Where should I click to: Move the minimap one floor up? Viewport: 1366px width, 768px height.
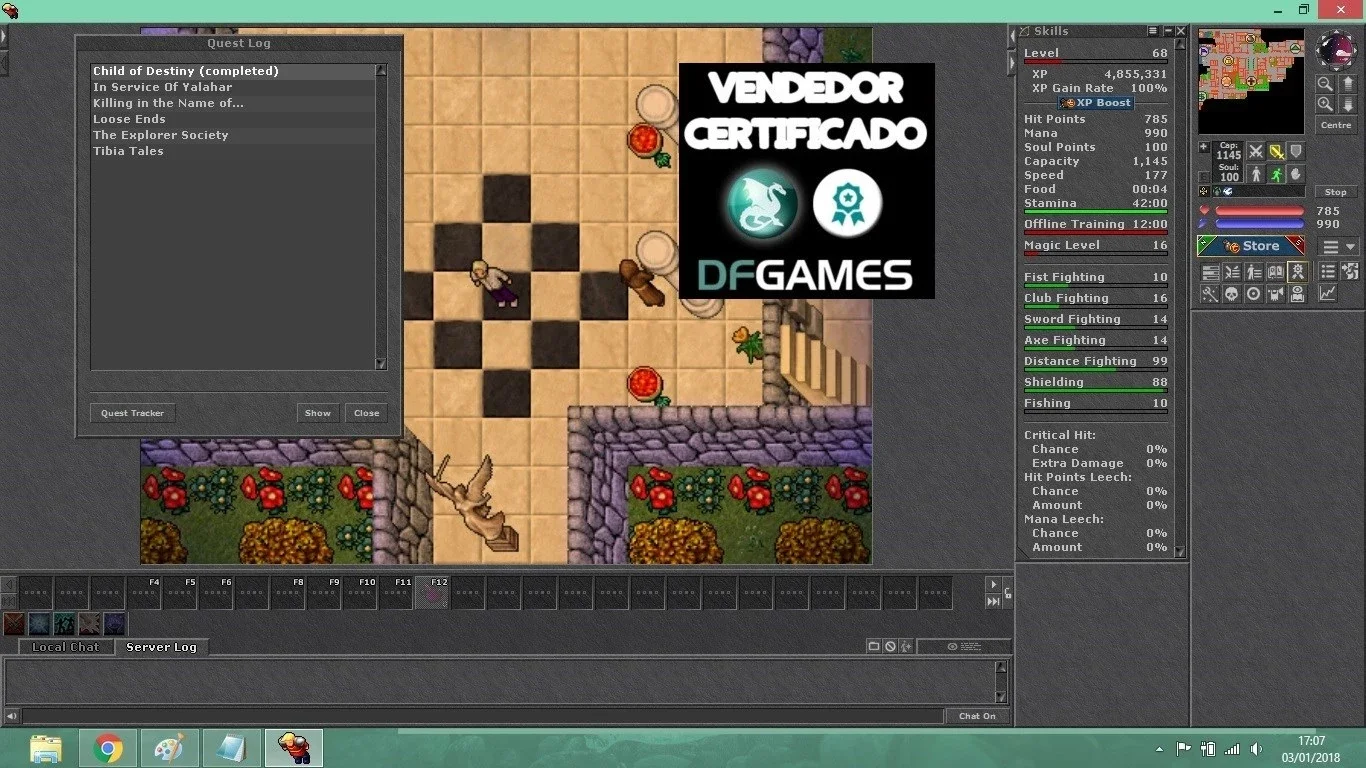pos(1346,84)
